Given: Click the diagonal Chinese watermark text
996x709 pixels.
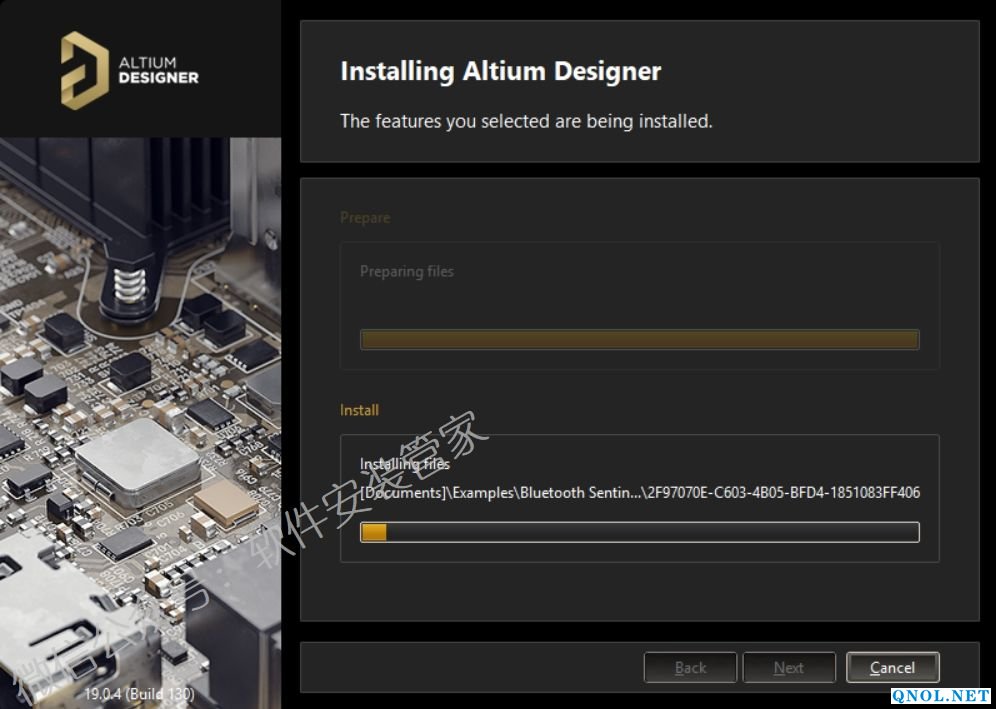Looking at the screenshot, I should (x=370, y=500).
